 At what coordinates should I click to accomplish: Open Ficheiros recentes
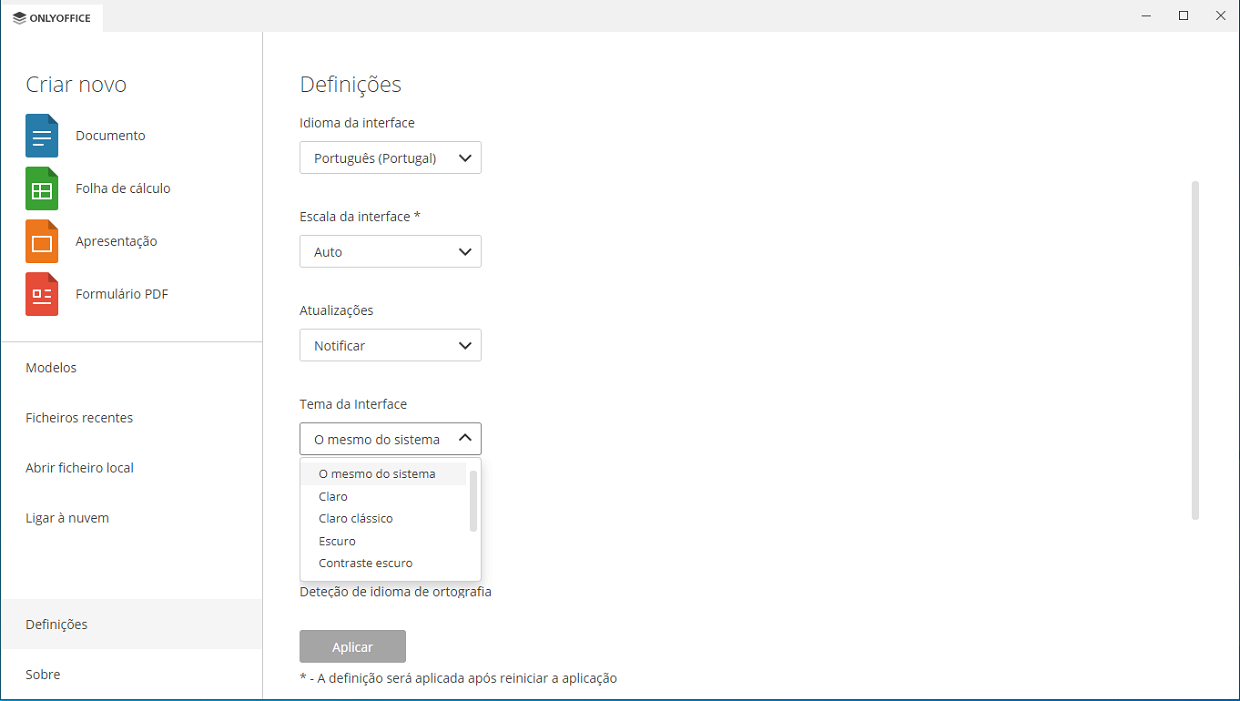coord(131,418)
